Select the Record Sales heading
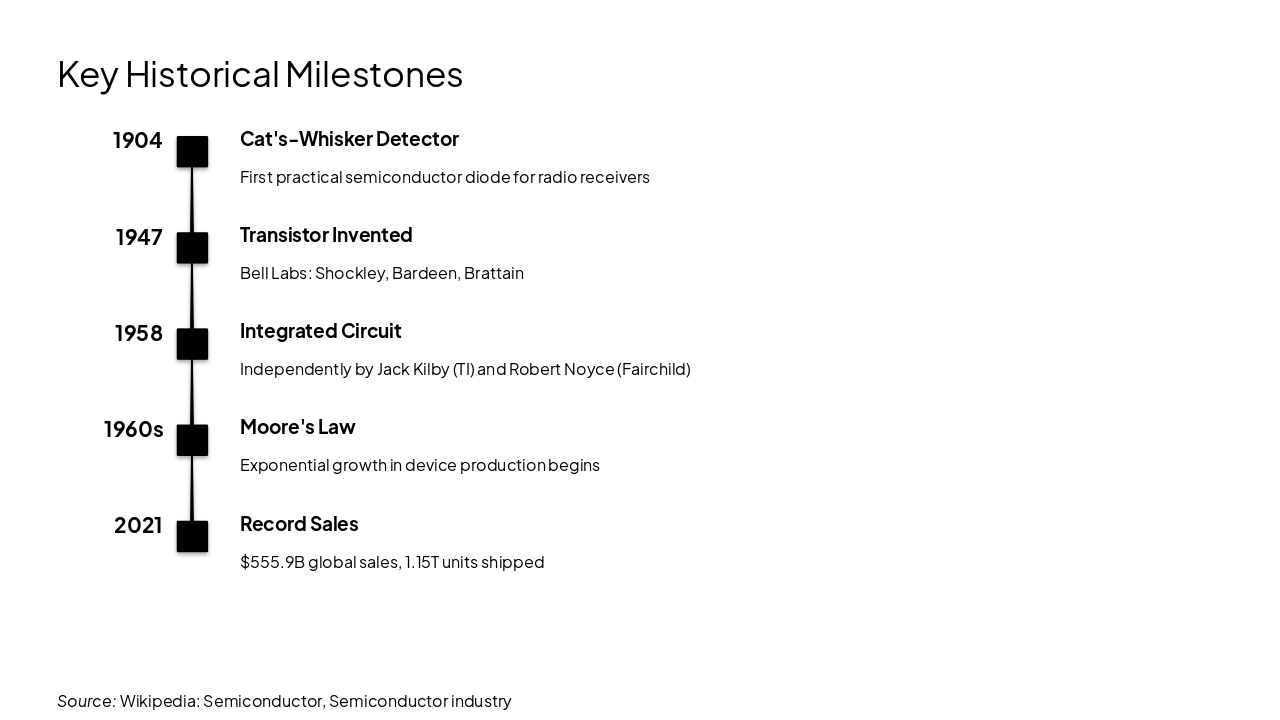This screenshot has height=720, width=1280. (299, 524)
